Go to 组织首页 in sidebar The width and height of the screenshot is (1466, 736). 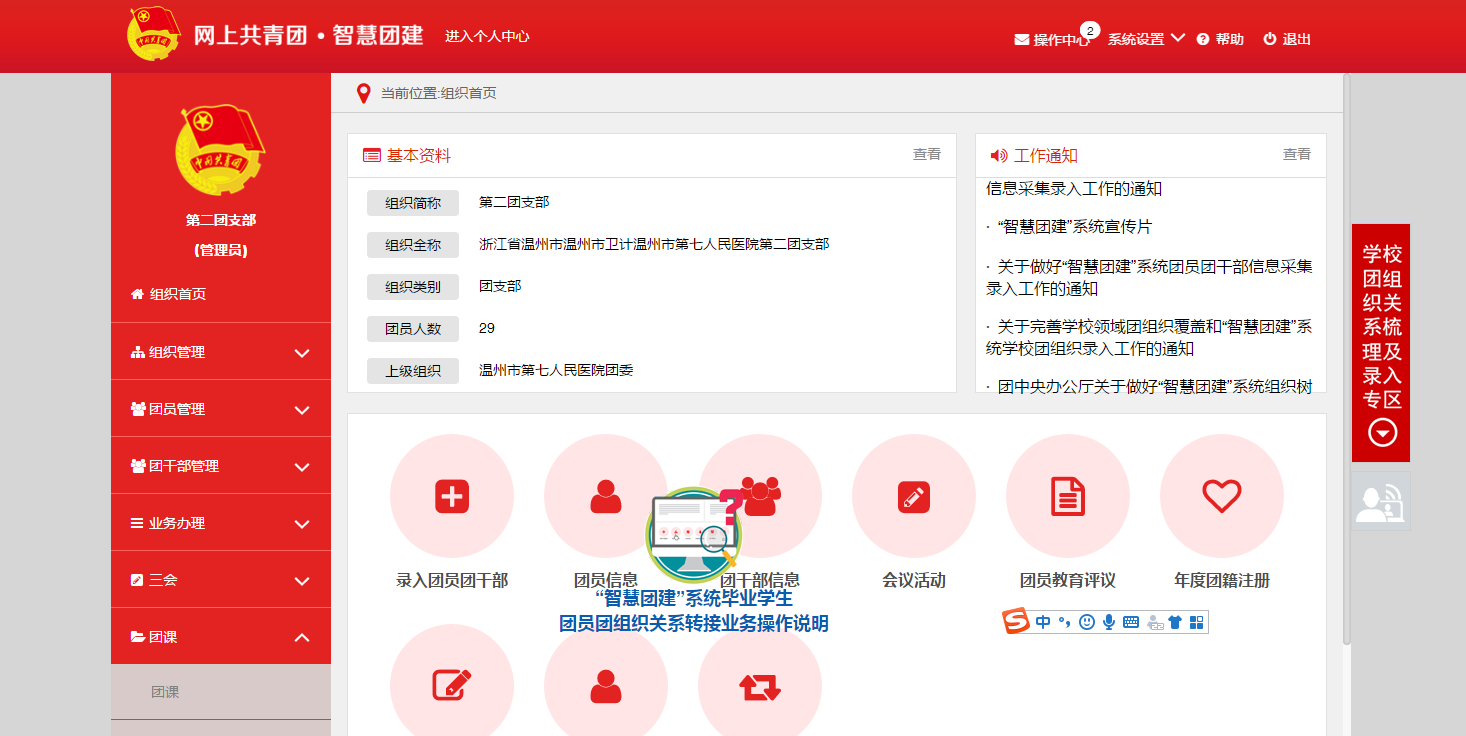pyautogui.click(x=178, y=294)
